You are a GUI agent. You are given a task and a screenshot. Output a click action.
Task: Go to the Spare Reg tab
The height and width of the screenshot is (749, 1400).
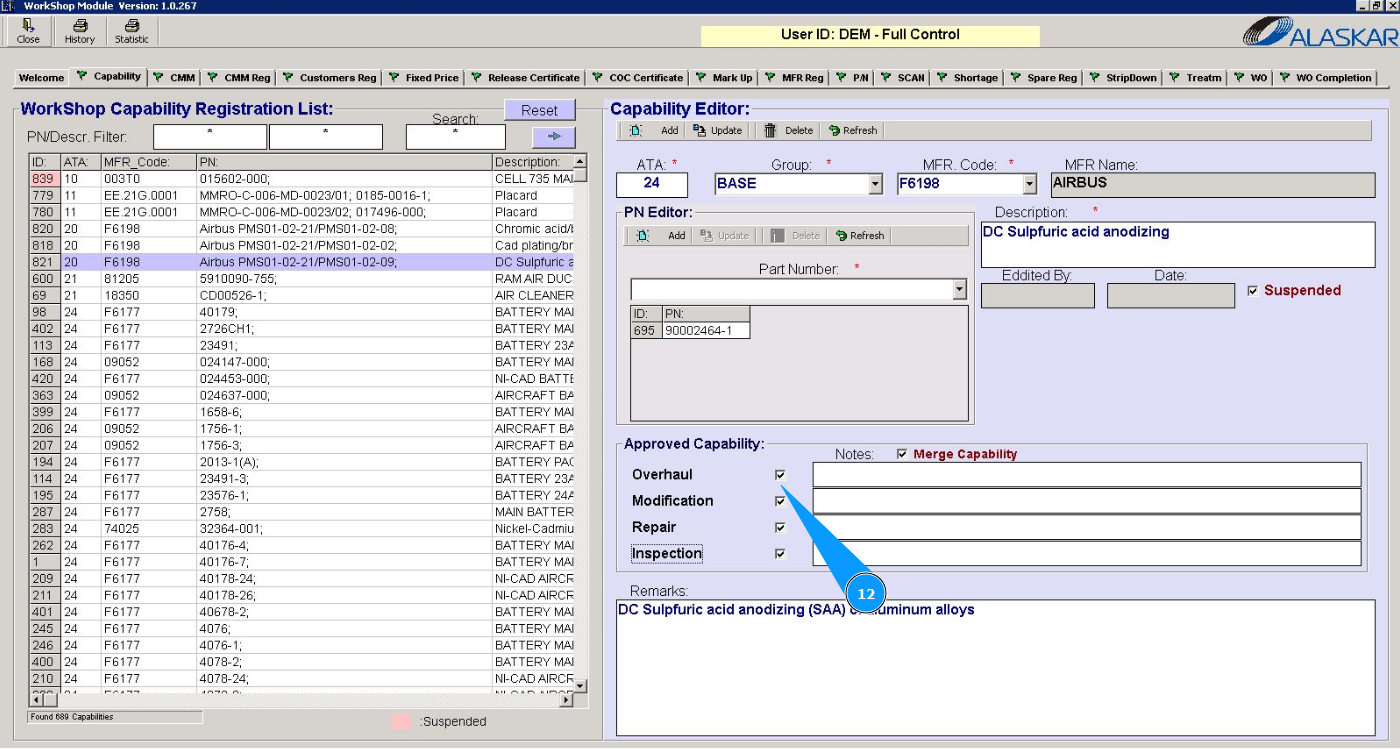pyautogui.click(x=1045, y=77)
